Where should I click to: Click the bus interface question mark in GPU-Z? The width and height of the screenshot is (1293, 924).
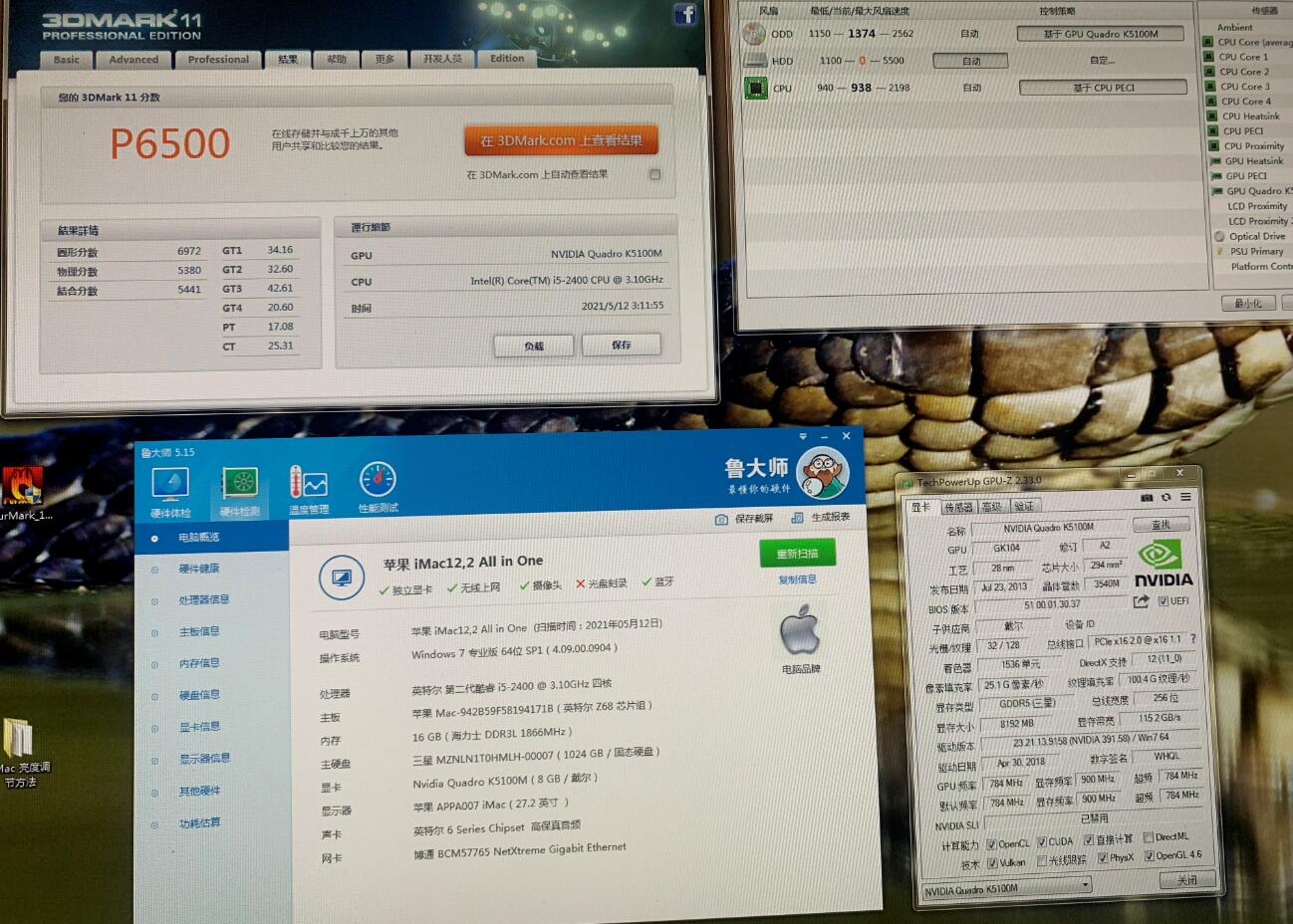[1192, 639]
